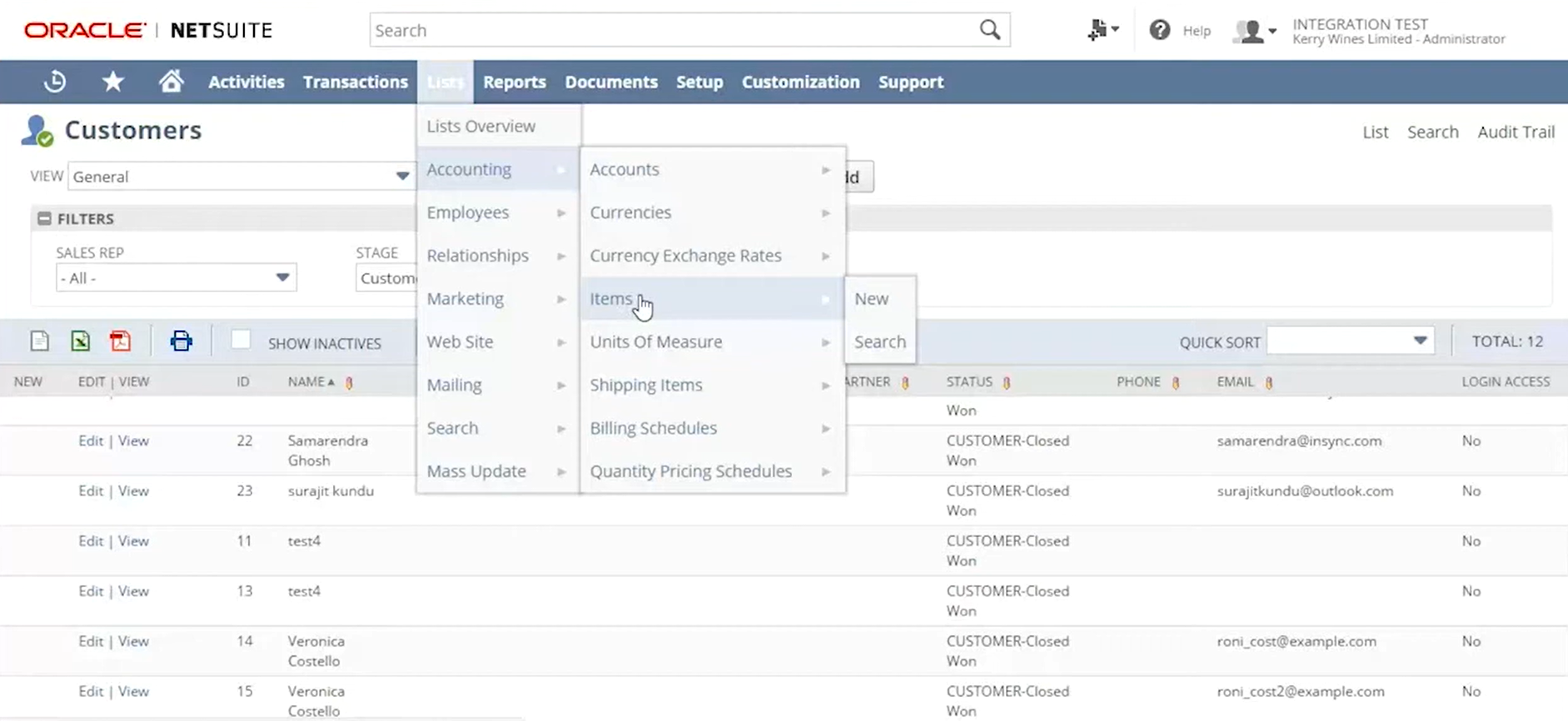Open Lists Overview
This screenshot has width=1568, height=721.
pos(498,126)
